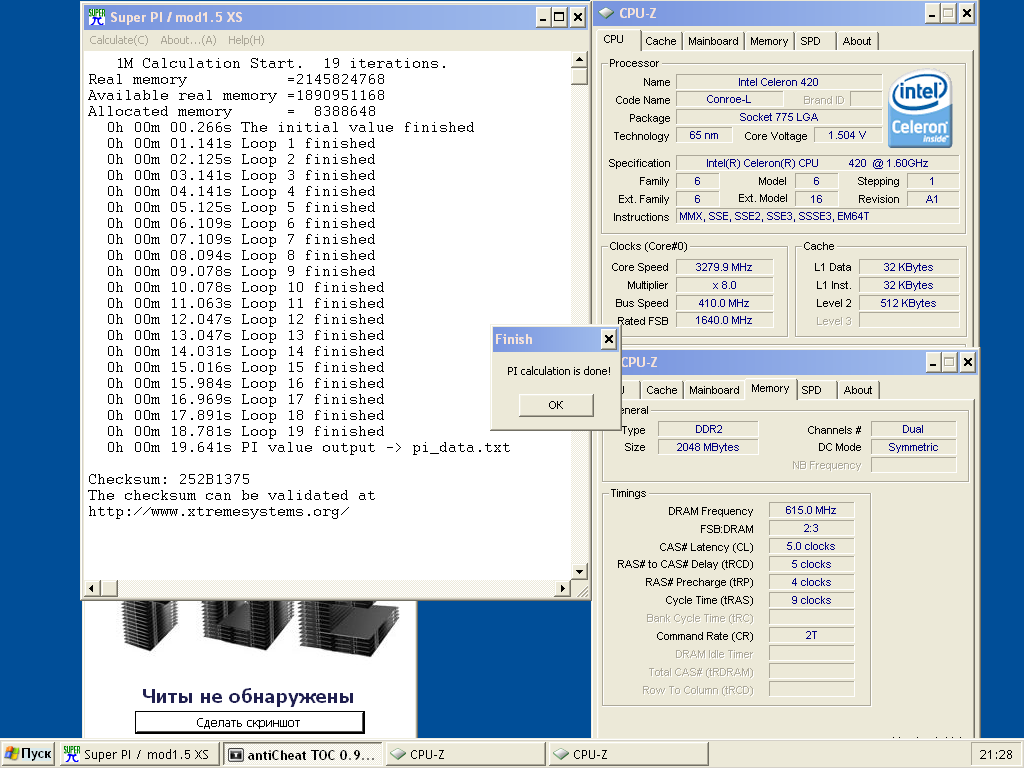Click the Level 2 cache value 512 KBytes
Image resolution: width=1024 pixels, height=768 pixels.
908,303
